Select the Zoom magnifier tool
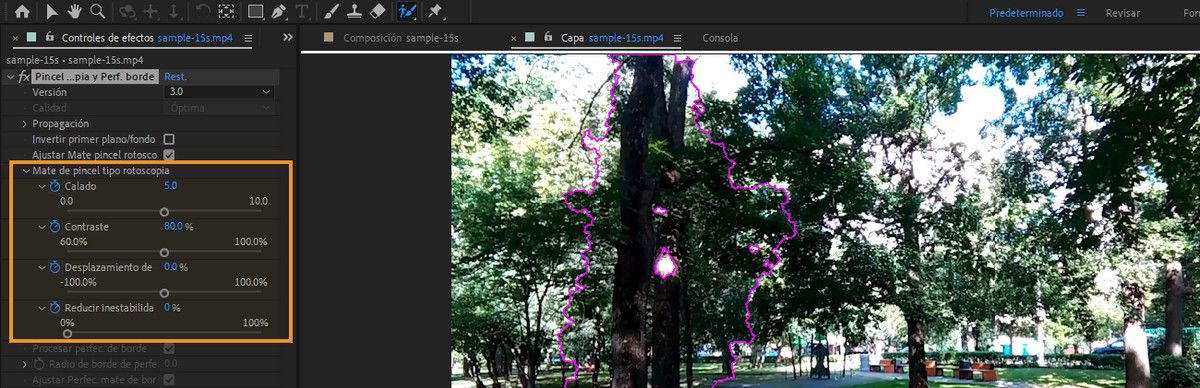Screen dimensions: 1200x388 (x=97, y=12)
